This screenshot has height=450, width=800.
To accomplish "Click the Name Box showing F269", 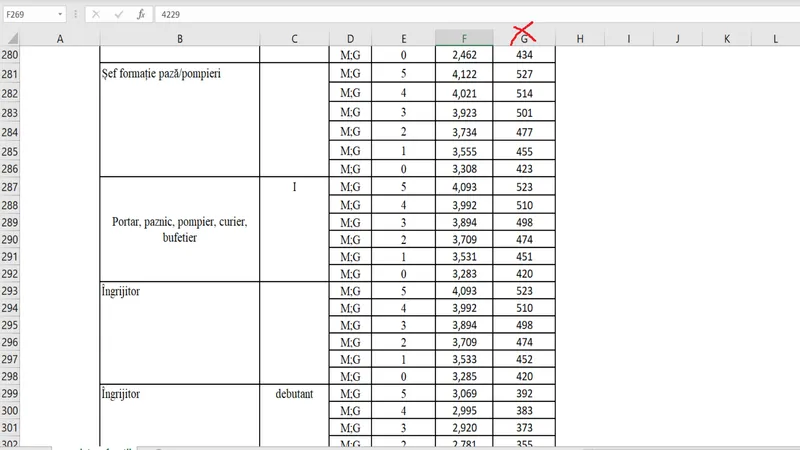I will pyautogui.click(x=28, y=15).
